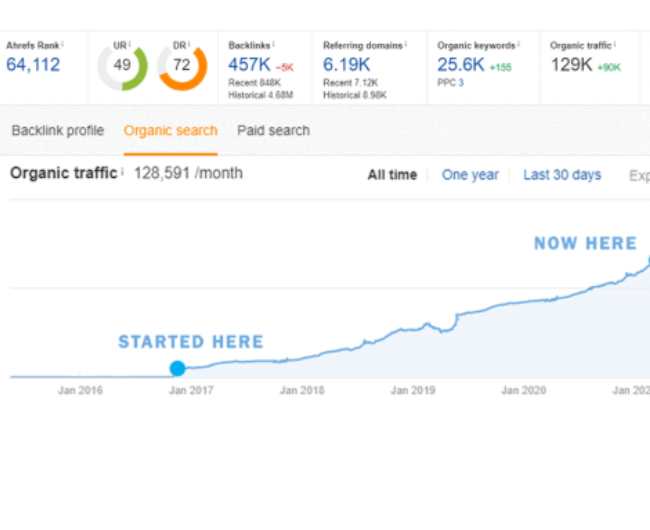Open the Paid search tab
Screen dimensions: 650x530
pyautogui.click(x=273, y=130)
